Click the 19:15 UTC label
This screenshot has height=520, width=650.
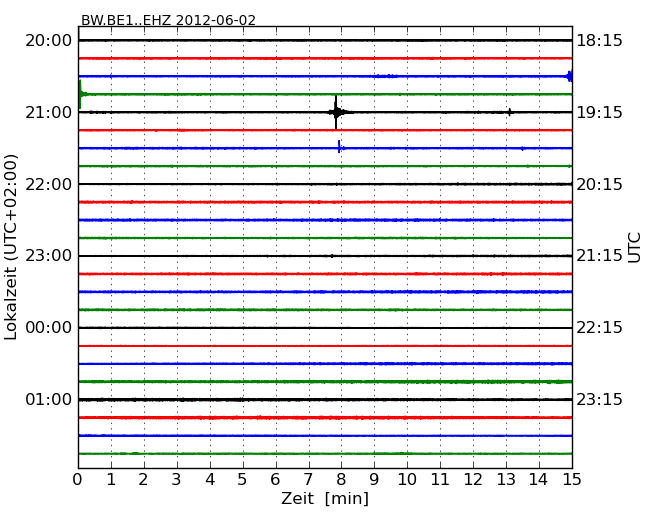[599, 112]
